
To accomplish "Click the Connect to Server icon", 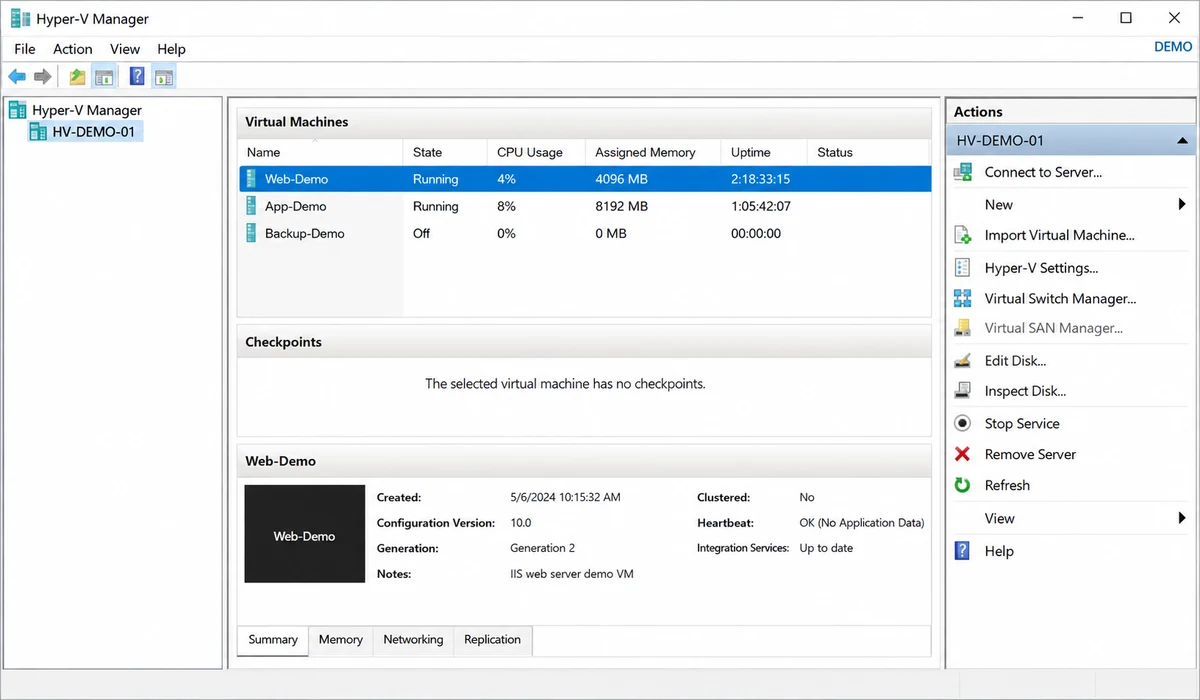I will pyautogui.click(x=963, y=172).
